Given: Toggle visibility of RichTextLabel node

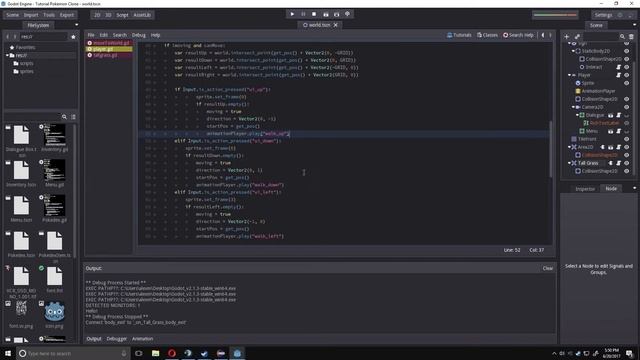Looking at the screenshot, I should [627, 123].
